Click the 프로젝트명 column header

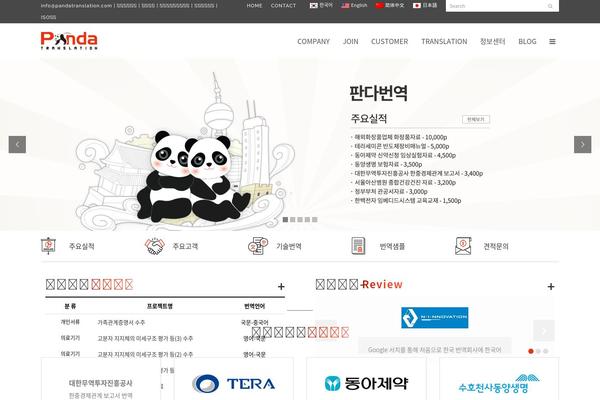point(160,306)
